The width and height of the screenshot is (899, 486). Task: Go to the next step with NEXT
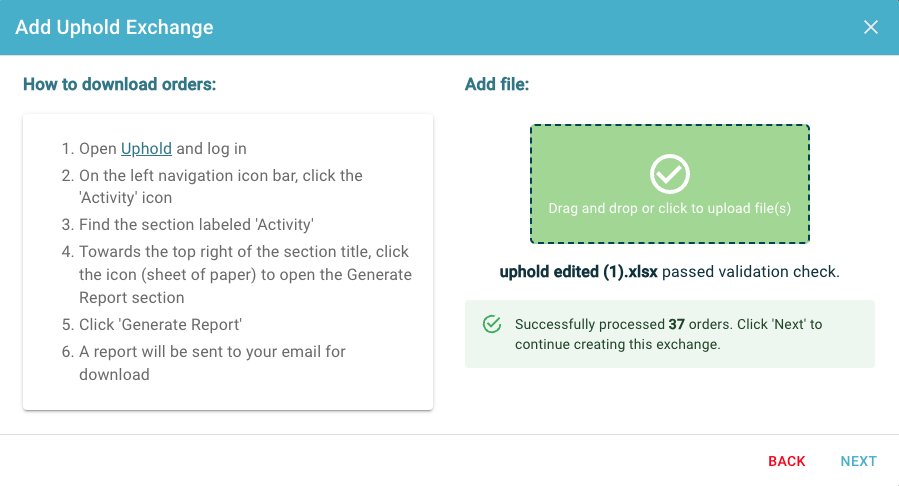coord(858,461)
